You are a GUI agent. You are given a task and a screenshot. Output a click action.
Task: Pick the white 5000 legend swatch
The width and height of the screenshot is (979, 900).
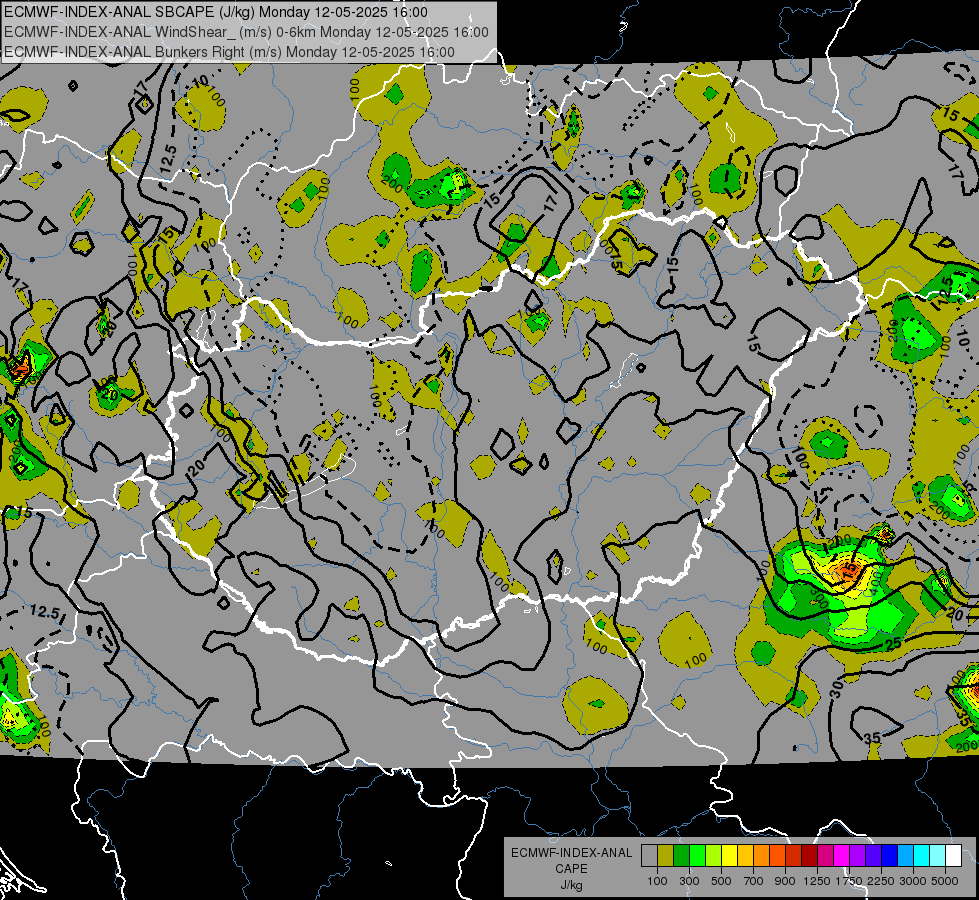click(953, 856)
